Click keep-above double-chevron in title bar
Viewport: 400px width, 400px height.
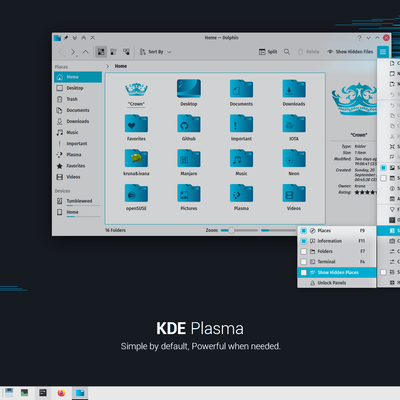coord(84,38)
